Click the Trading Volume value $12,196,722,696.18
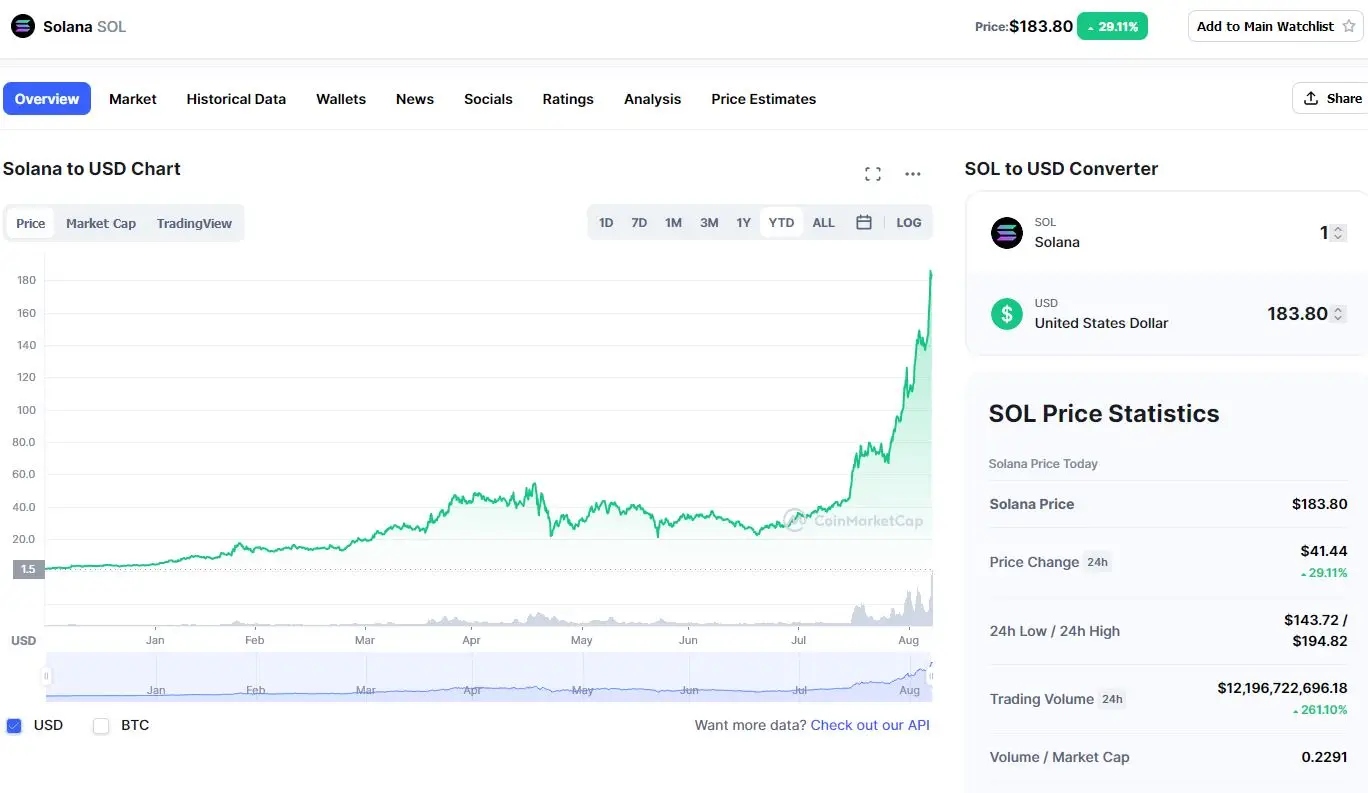 click(x=1282, y=688)
